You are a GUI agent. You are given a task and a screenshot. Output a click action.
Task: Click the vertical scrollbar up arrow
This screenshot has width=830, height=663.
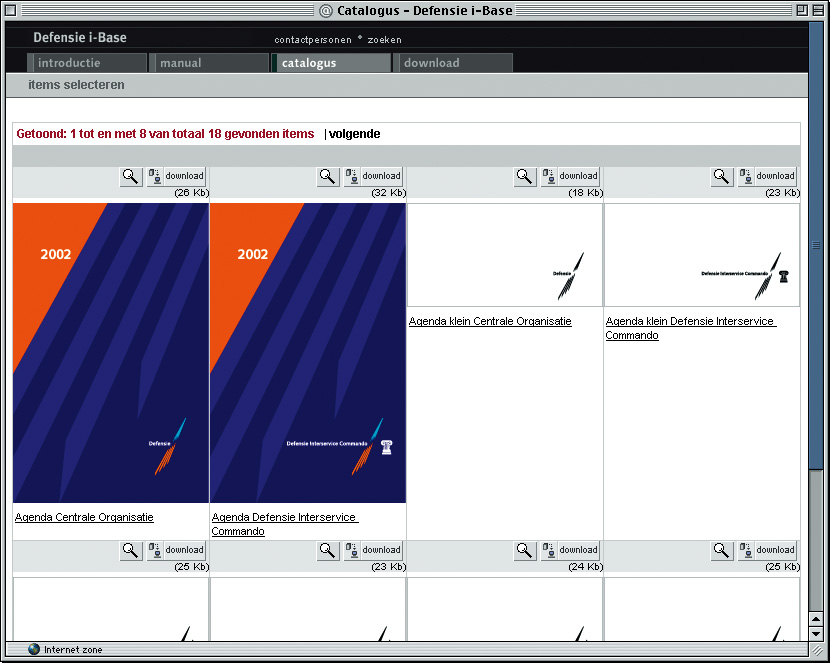pos(816,619)
